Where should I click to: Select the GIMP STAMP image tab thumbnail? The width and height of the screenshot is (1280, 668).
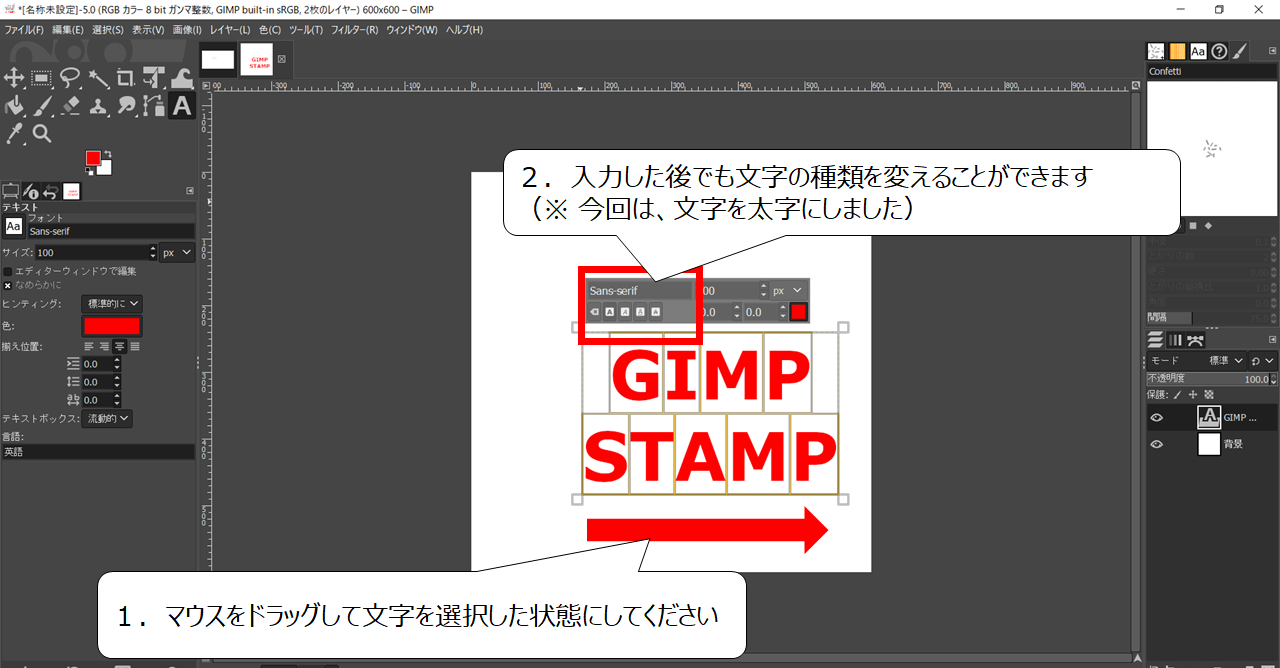[x=256, y=59]
